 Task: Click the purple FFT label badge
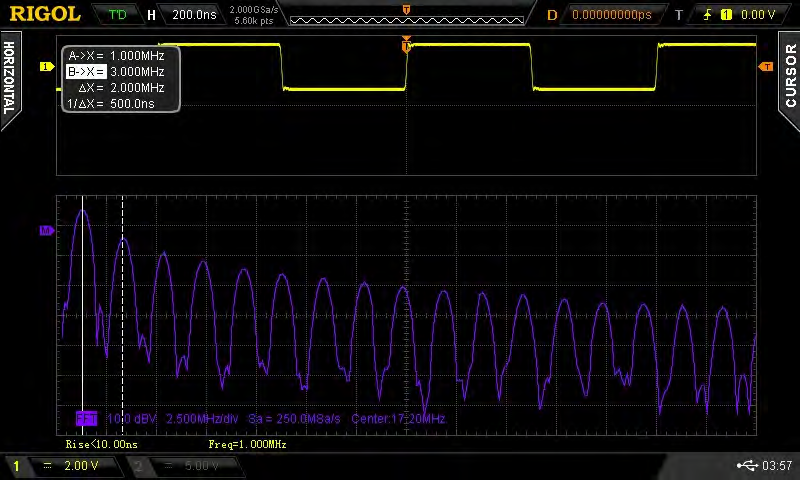(86, 419)
